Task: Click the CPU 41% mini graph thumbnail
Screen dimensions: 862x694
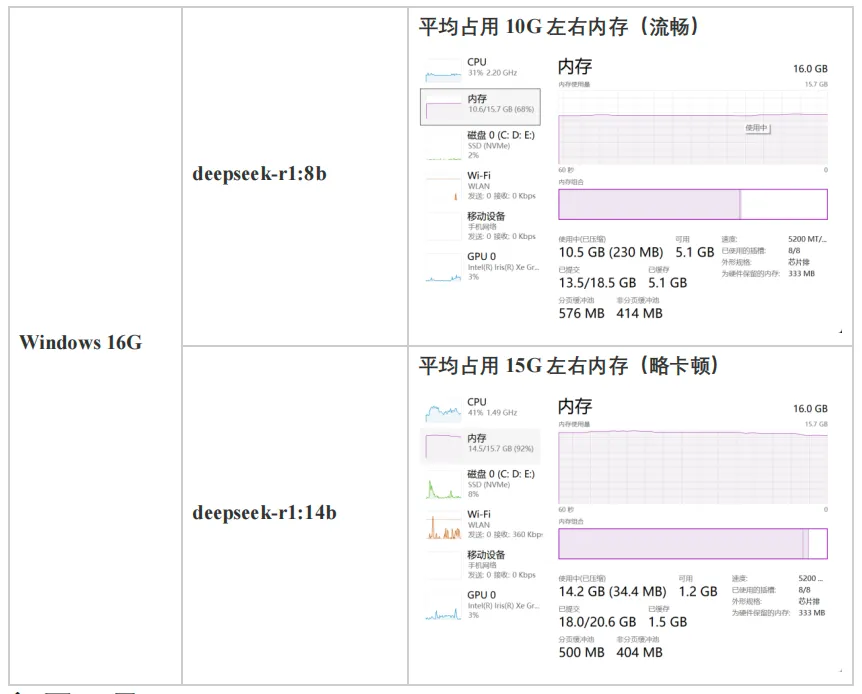Action: click(443, 409)
